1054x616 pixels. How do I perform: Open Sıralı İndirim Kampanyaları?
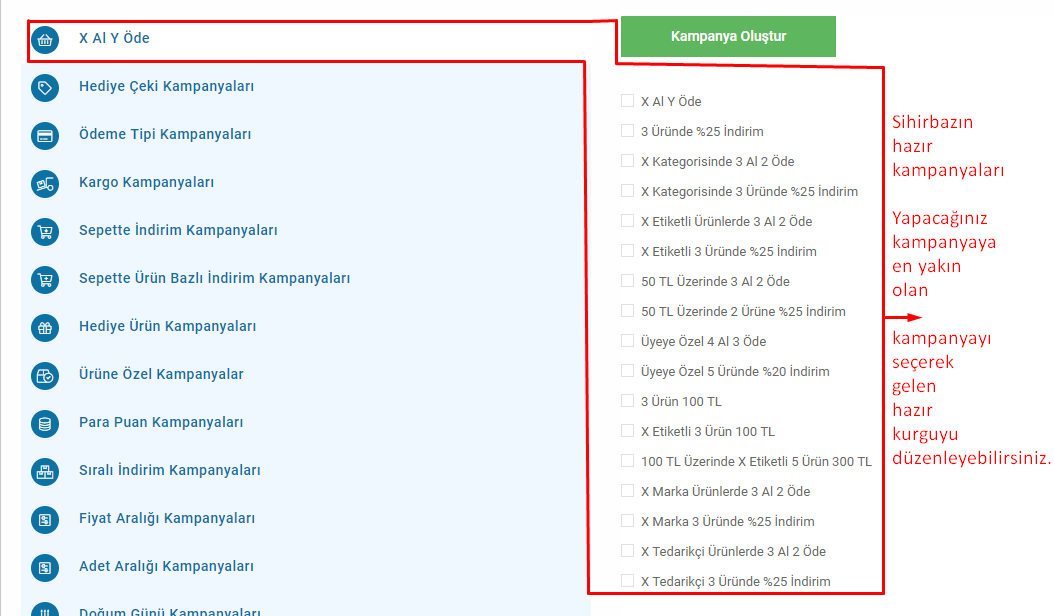pyautogui.click(x=169, y=470)
